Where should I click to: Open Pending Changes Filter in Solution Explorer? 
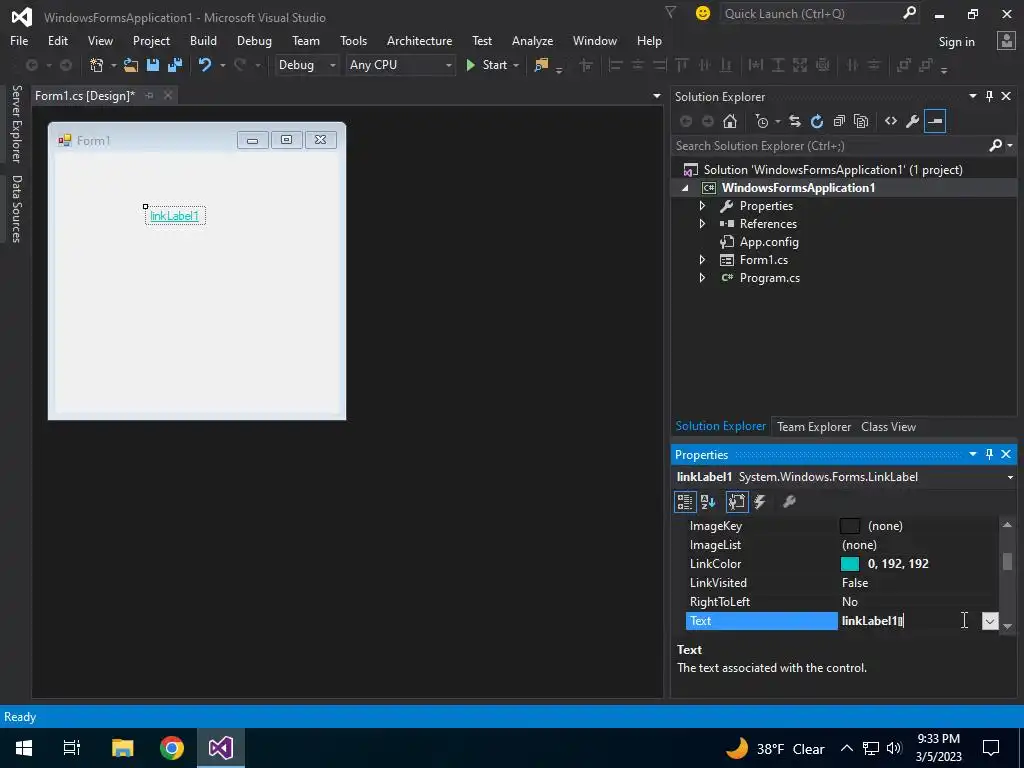coord(762,121)
